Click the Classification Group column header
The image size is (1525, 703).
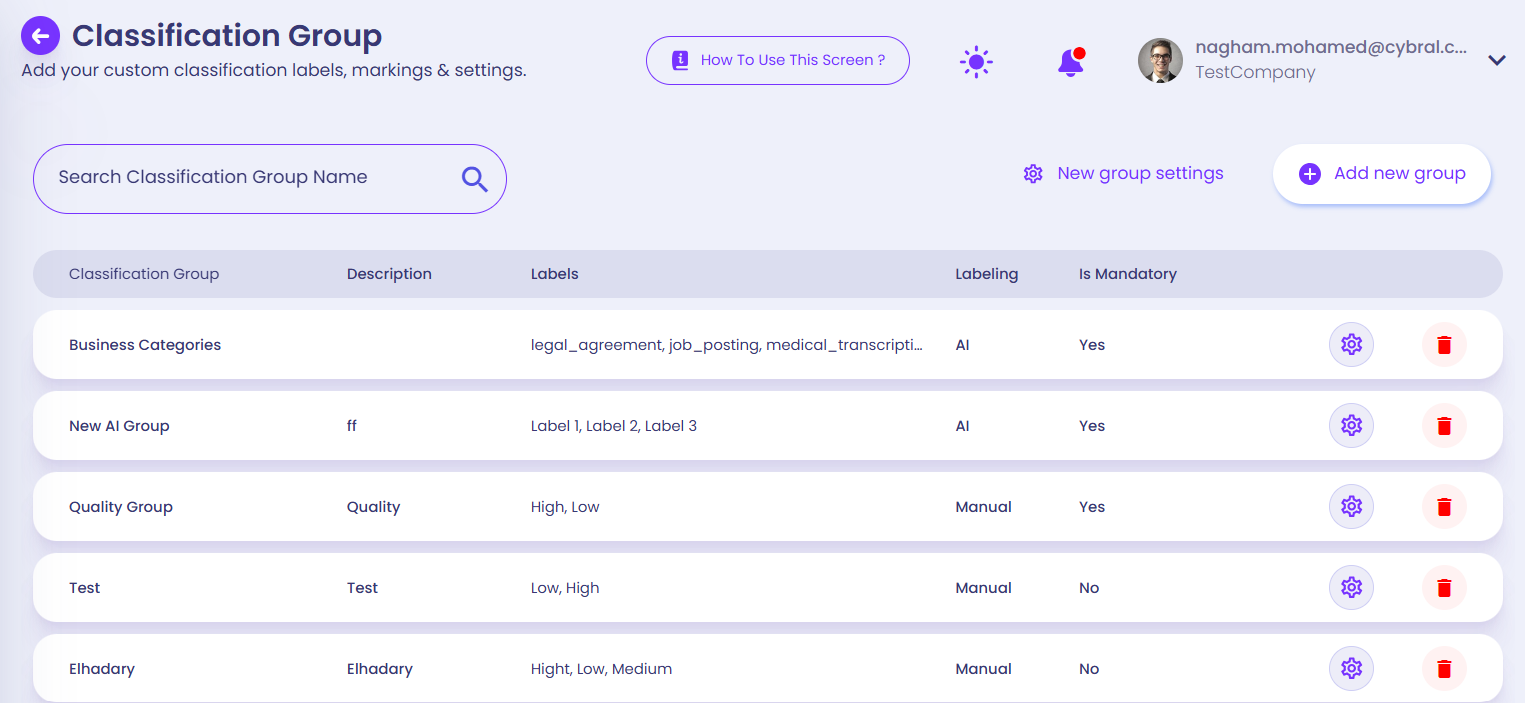(x=144, y=274)
